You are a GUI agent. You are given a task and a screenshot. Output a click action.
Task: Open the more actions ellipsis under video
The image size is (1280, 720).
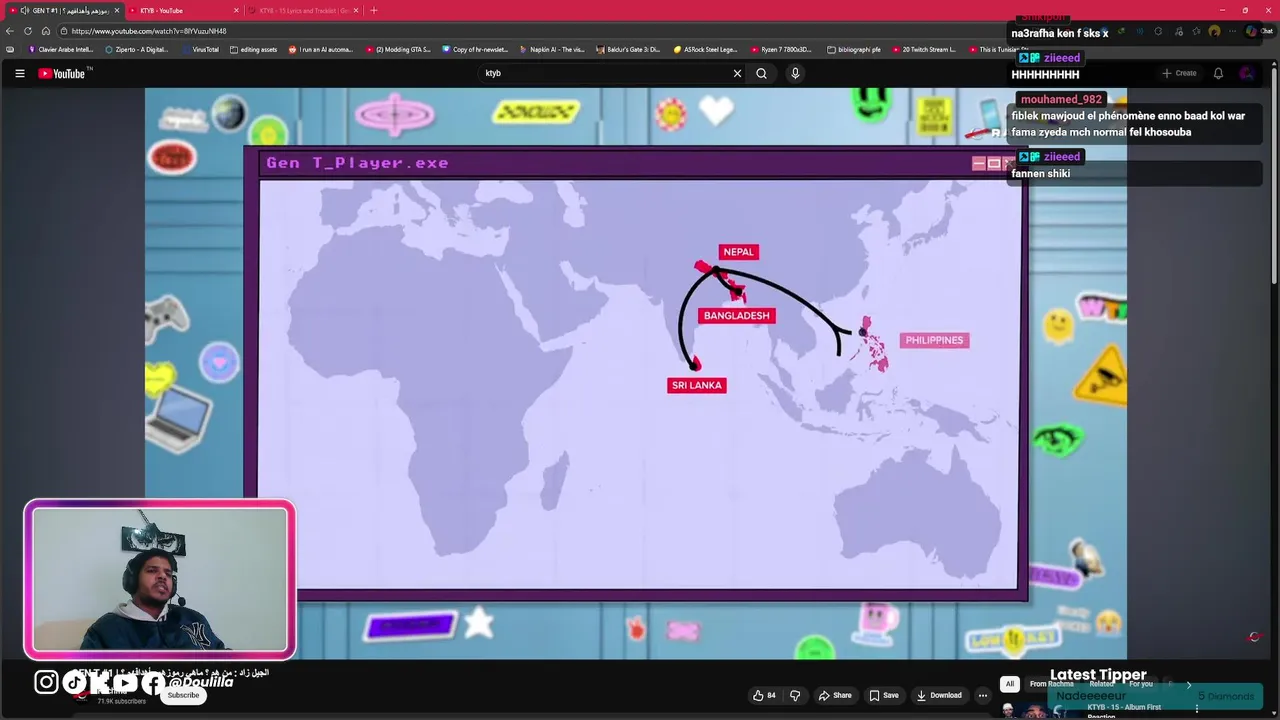point(983,695)
